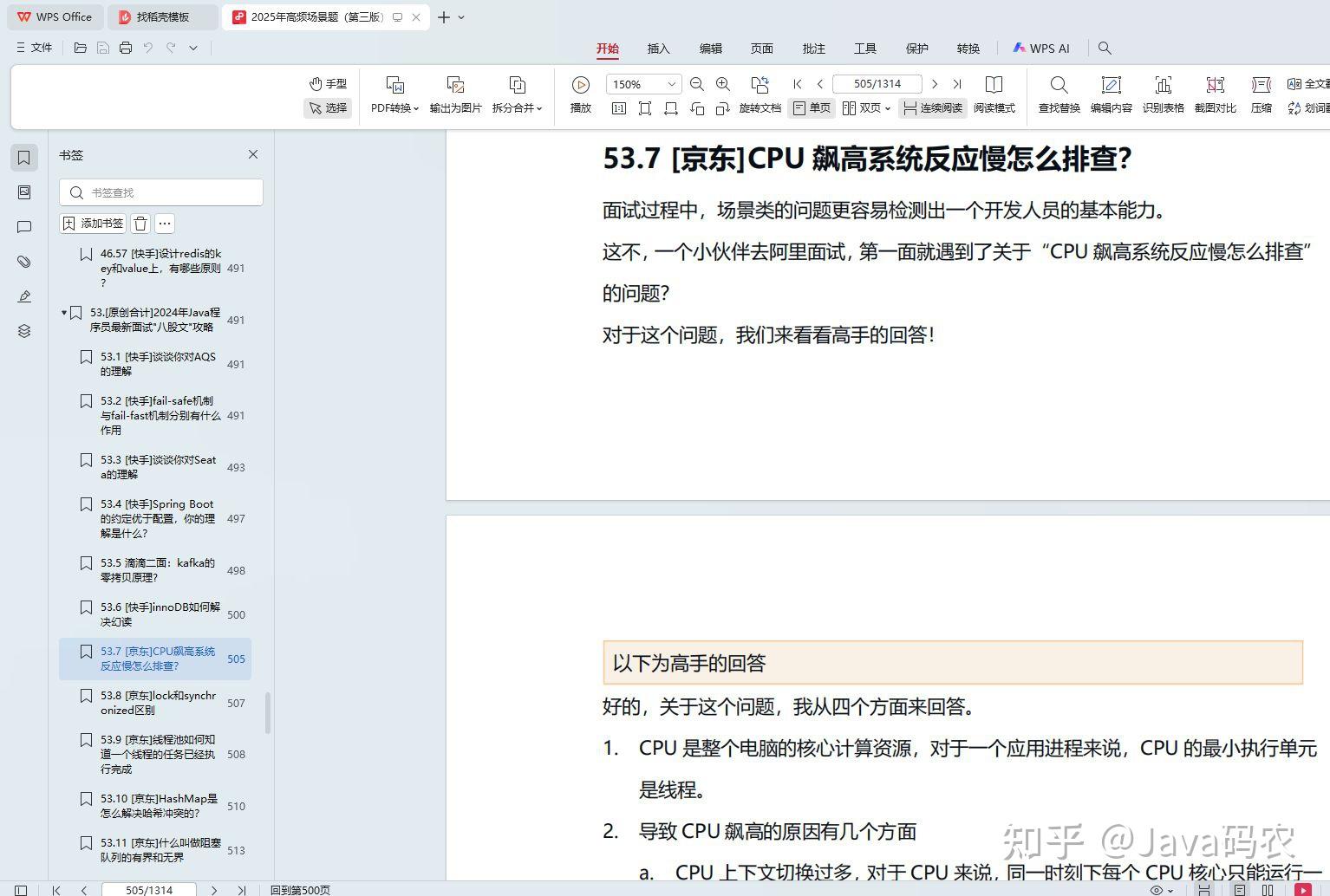Collapse the 53.[原创合计]2024年Java bookmark tree

point(63,314)
